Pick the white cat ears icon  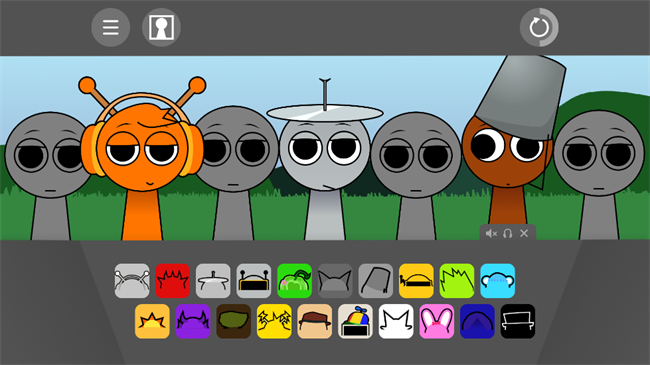pos(396,321)
